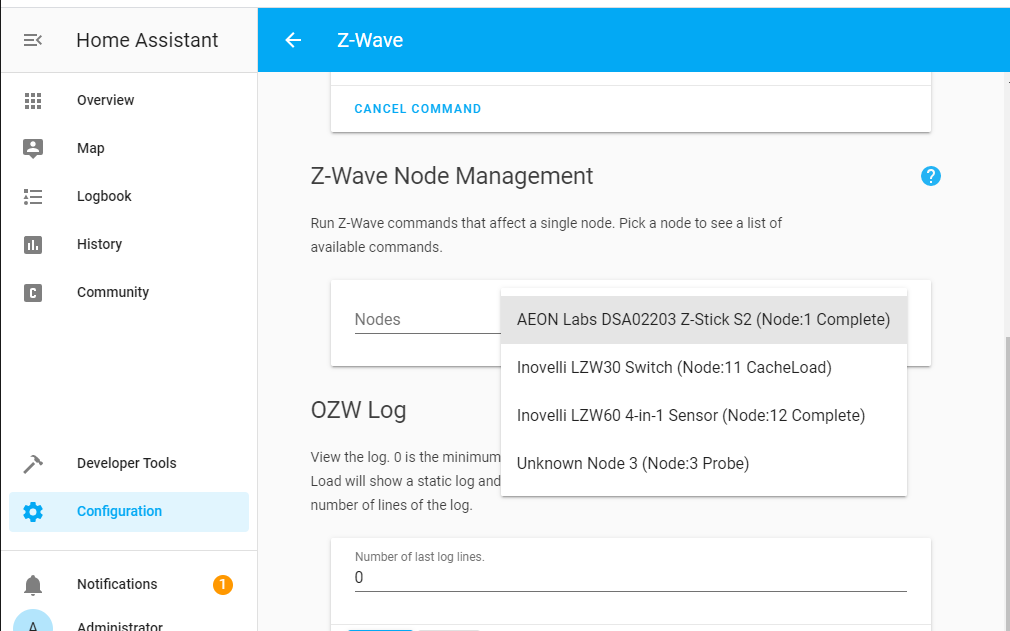Image resolution: width=1010 pixels, height=631 pixels.
Task: Open the Administrator profile label
Action: point(120,625)
